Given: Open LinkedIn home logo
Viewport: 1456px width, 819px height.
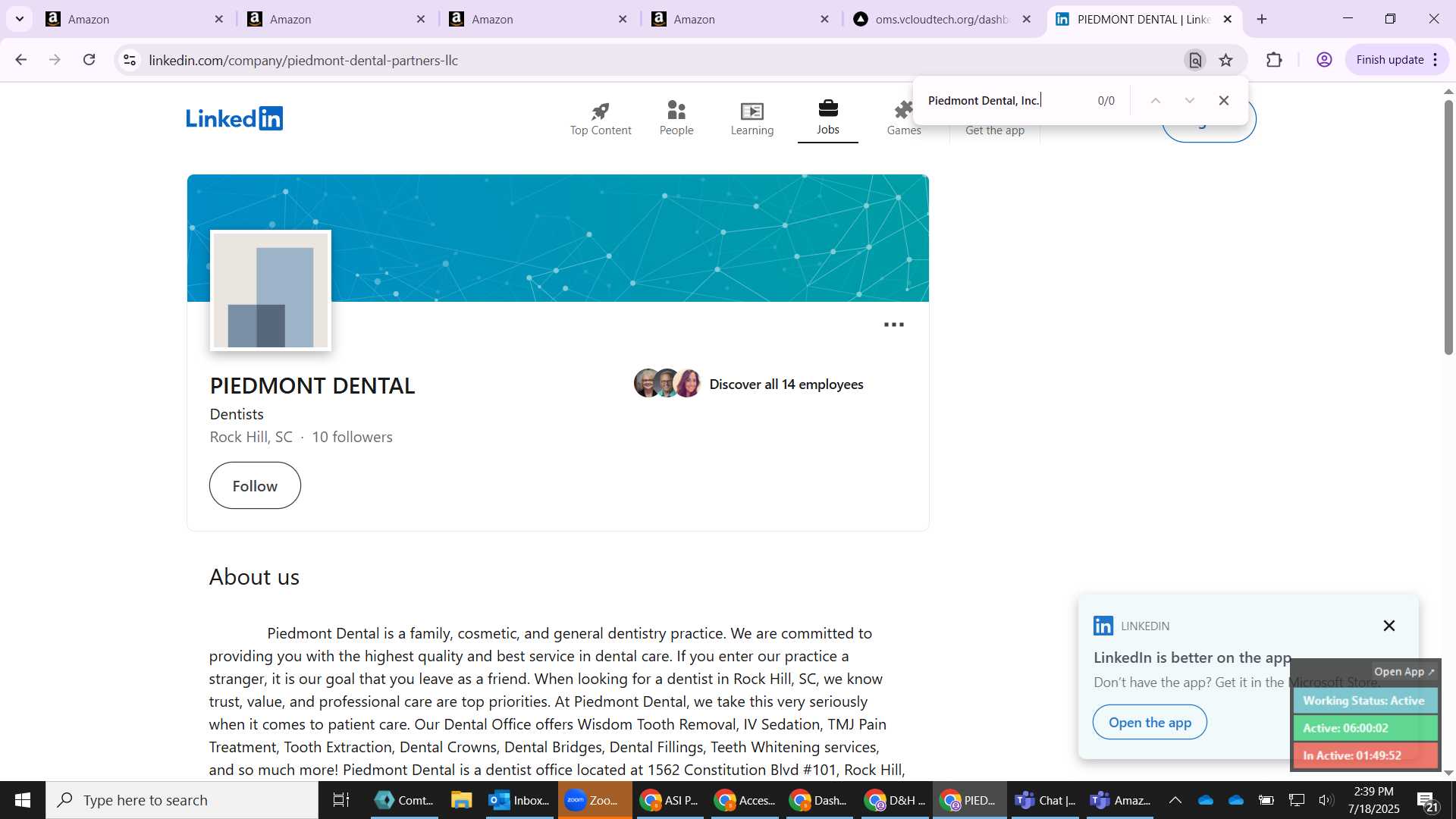Looking at the screenshot, I should click(234, 118).
